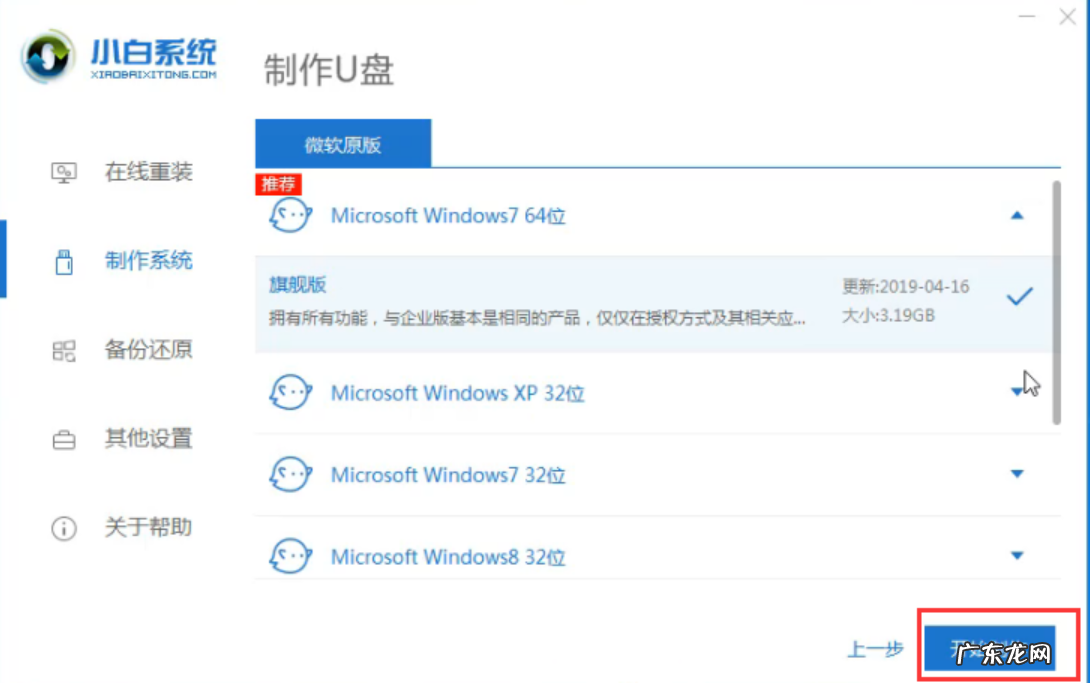Click the Windows8 32位 system icon
Screen dimensions: 1090x683
tap(290, 556)
